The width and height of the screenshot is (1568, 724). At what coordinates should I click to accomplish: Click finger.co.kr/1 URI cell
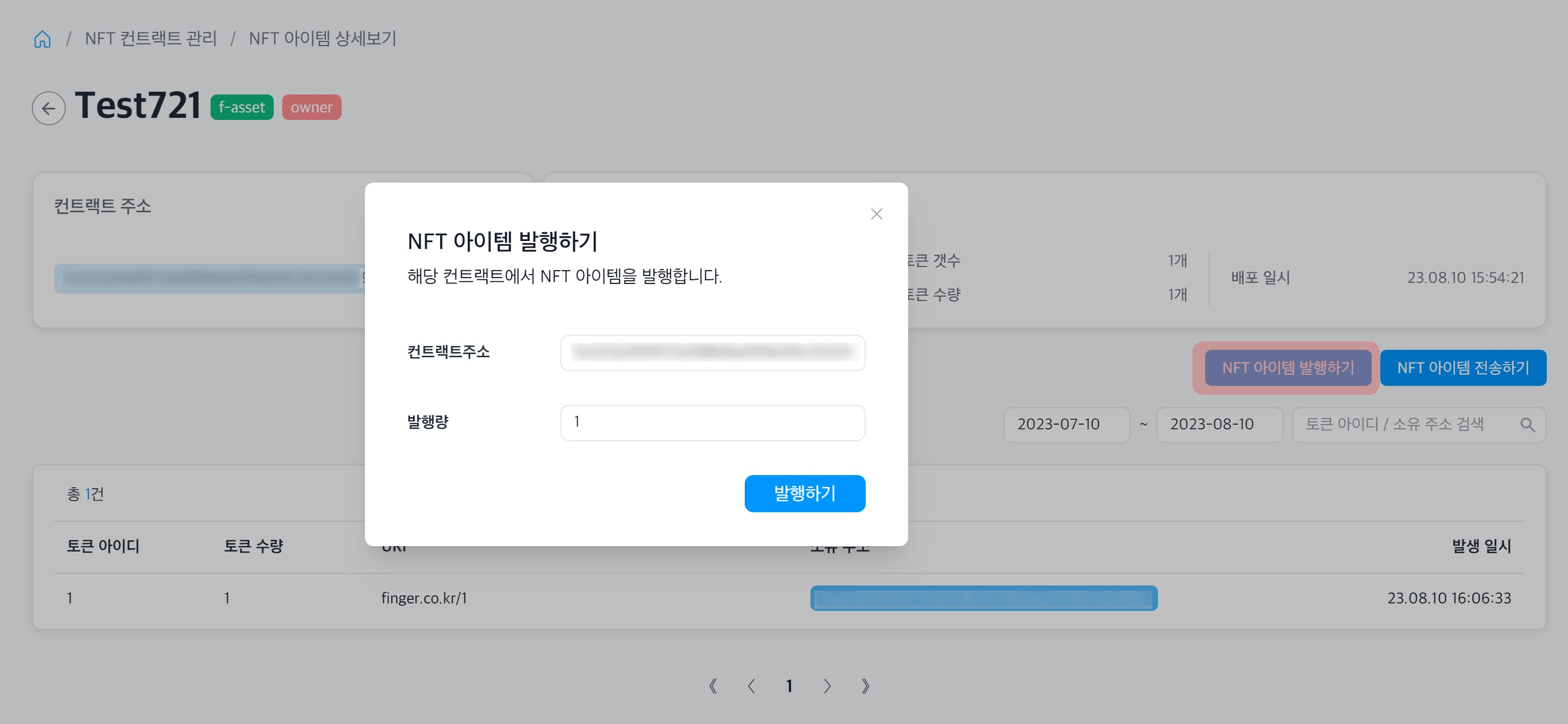424,598
